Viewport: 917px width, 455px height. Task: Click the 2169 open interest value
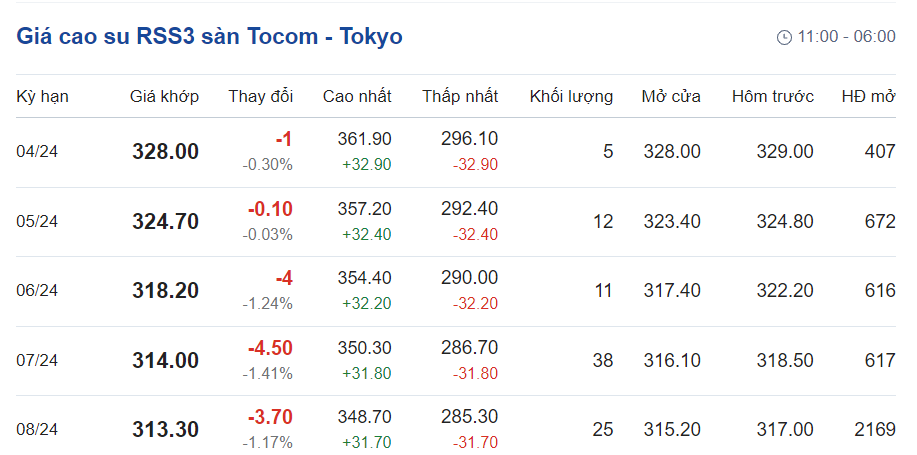point(875,430)
